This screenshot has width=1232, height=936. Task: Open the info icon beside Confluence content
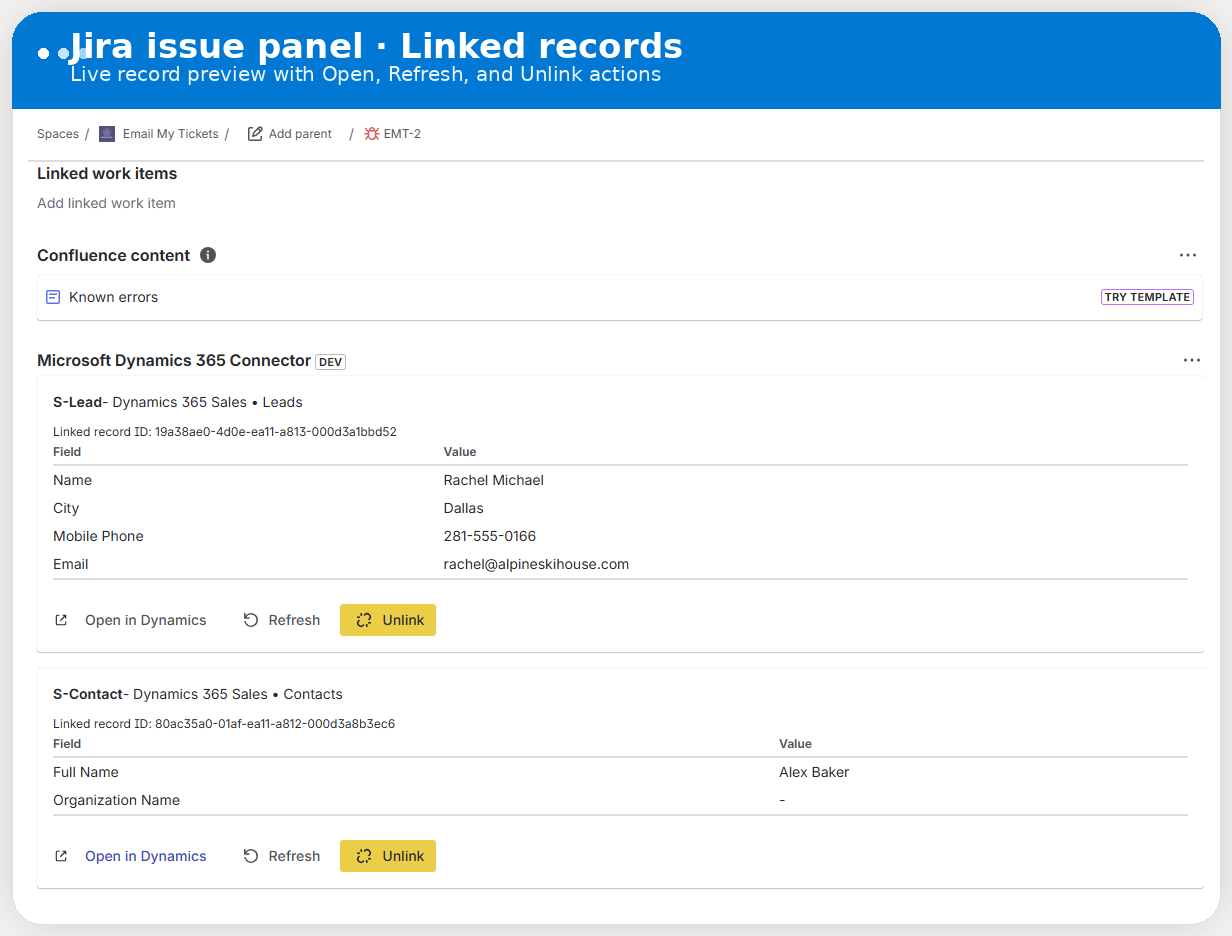[208, 255]
